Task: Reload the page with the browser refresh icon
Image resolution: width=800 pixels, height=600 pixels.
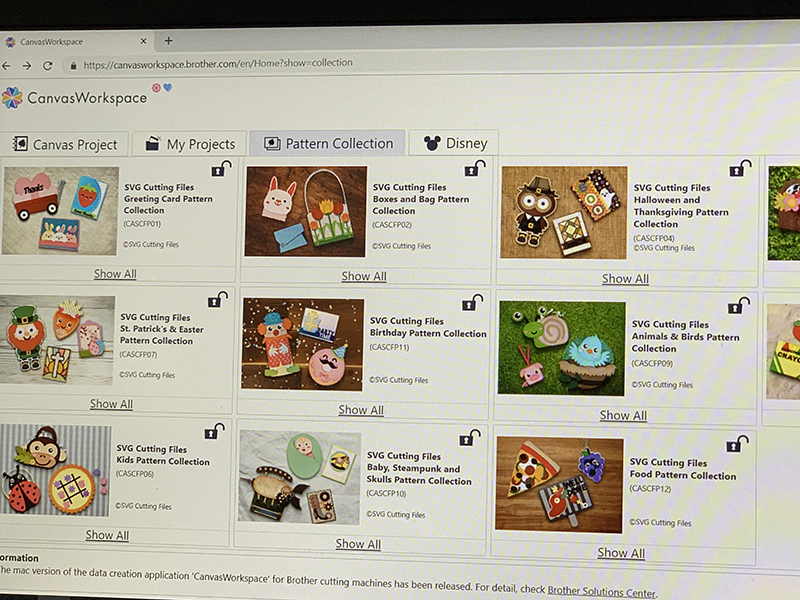Action: coord(47,66)
